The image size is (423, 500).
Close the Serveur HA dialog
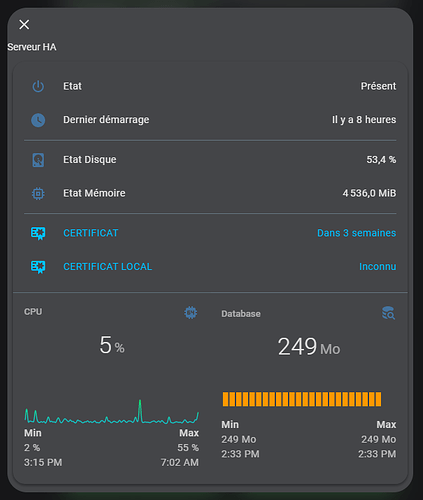(x=24, y=24)
